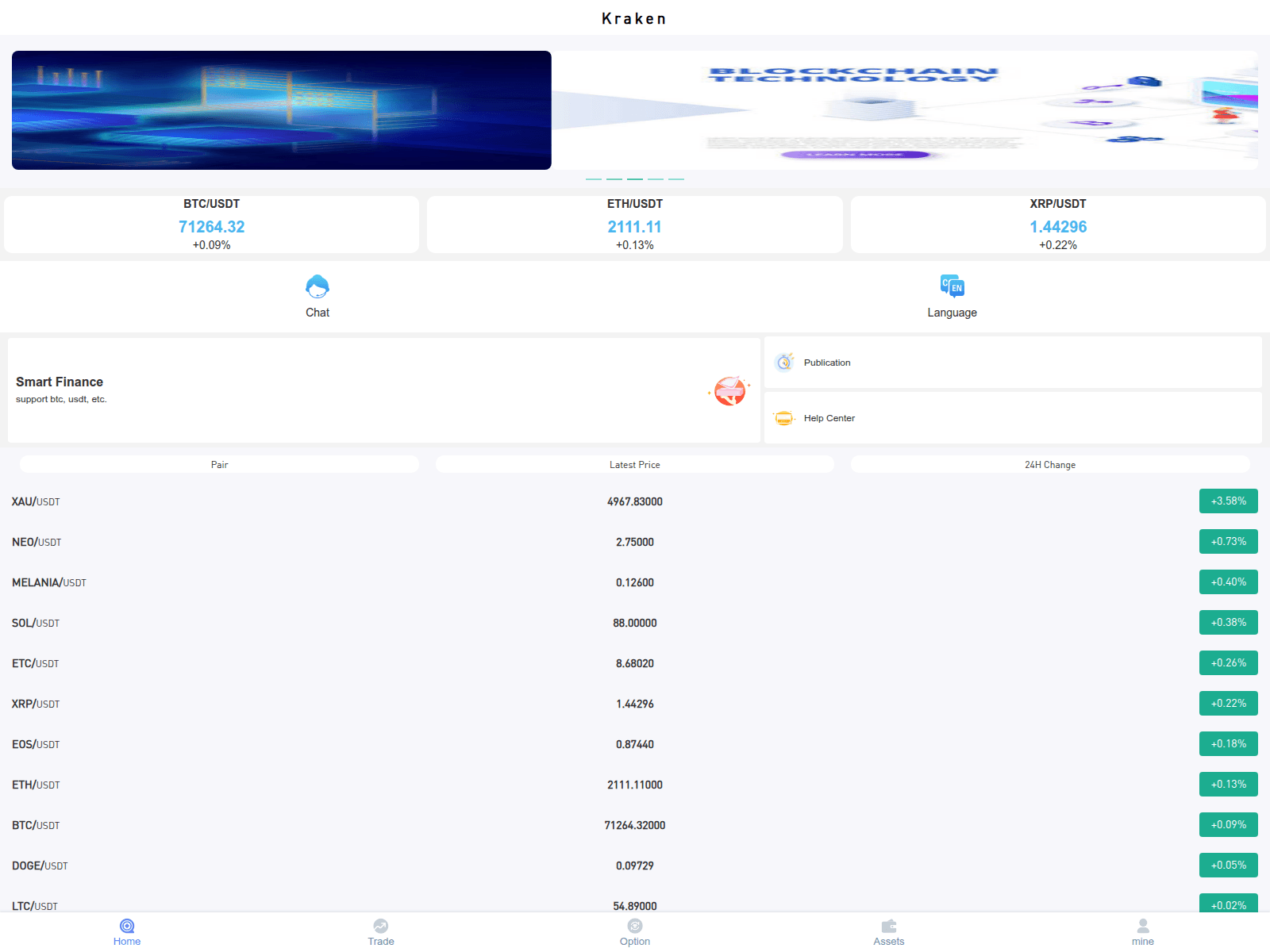Click the 4967.83000 price for XAU
Screen dimensions: 1270x952
pos(635,501)
